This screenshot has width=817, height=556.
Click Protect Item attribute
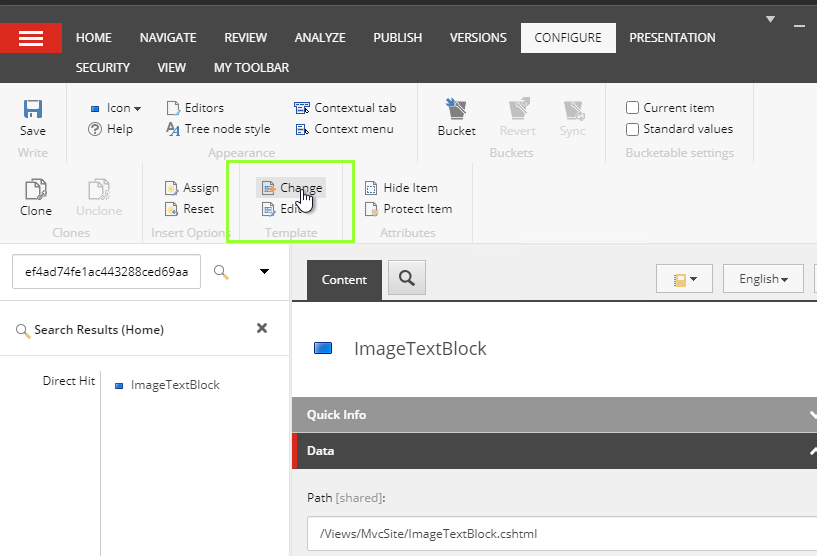408,209
